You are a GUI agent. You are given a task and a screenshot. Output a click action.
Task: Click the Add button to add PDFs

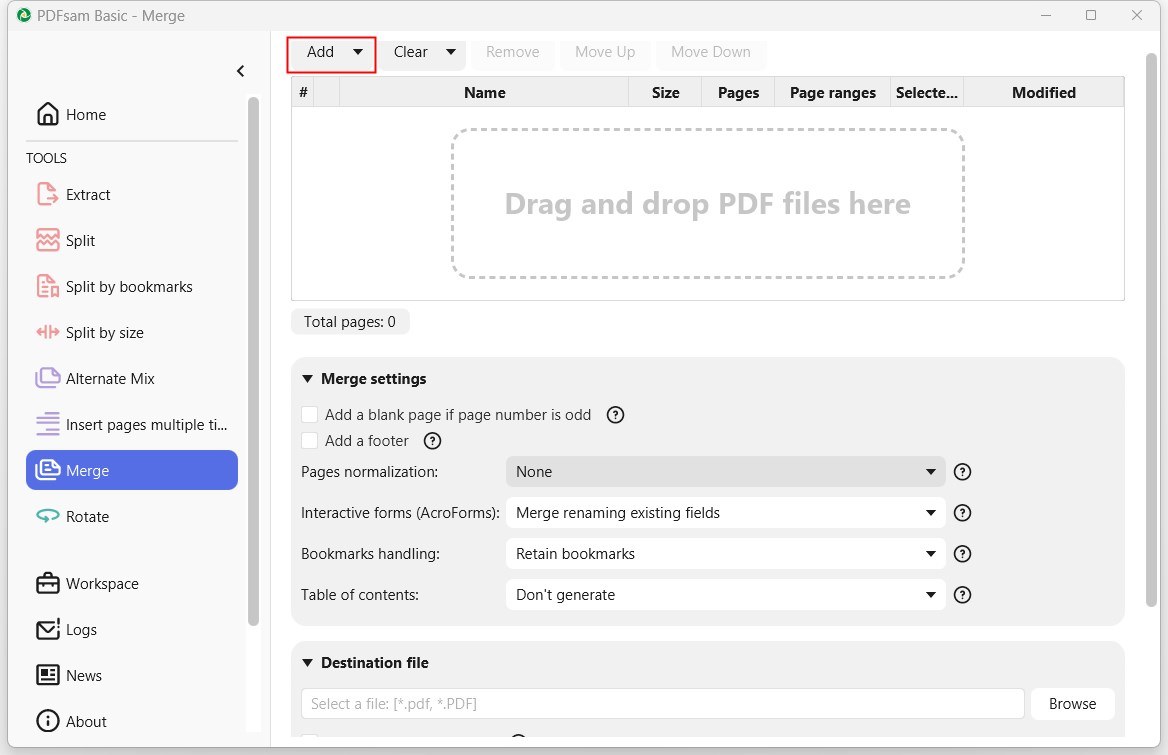coord(320,52)
